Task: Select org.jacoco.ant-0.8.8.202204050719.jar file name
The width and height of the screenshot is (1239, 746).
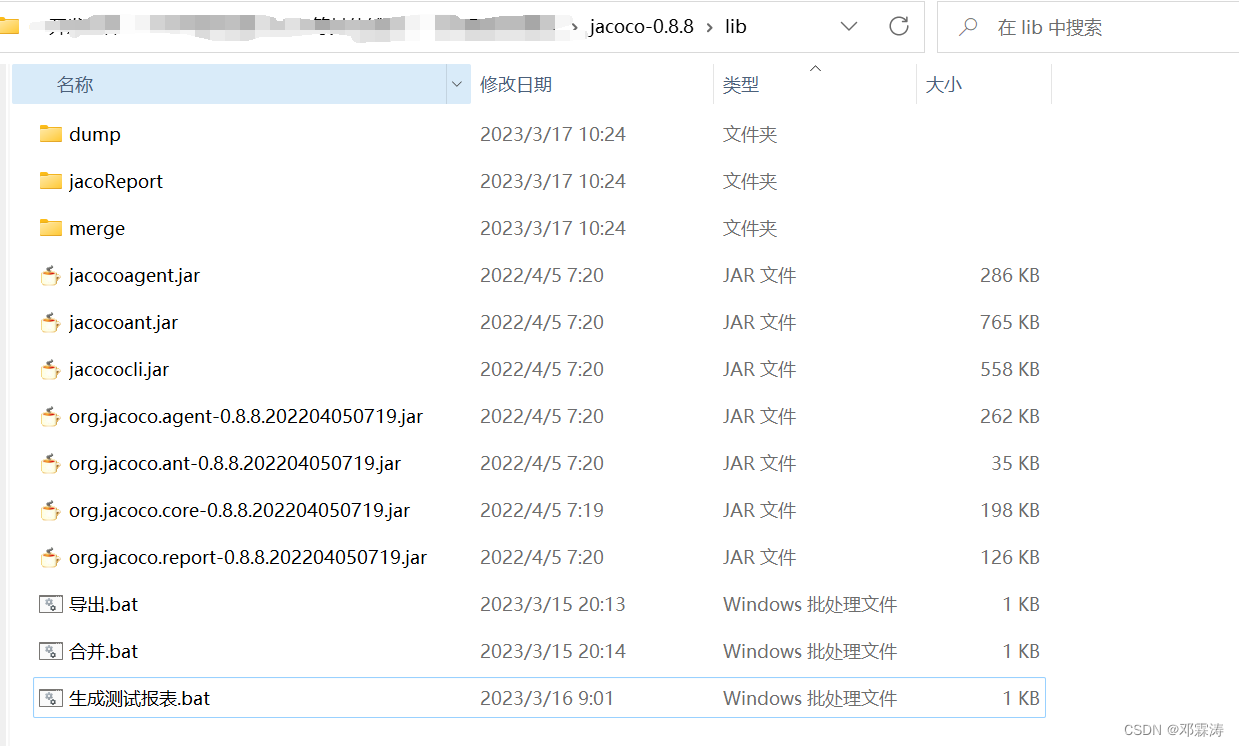Action: tap(235, 463)
